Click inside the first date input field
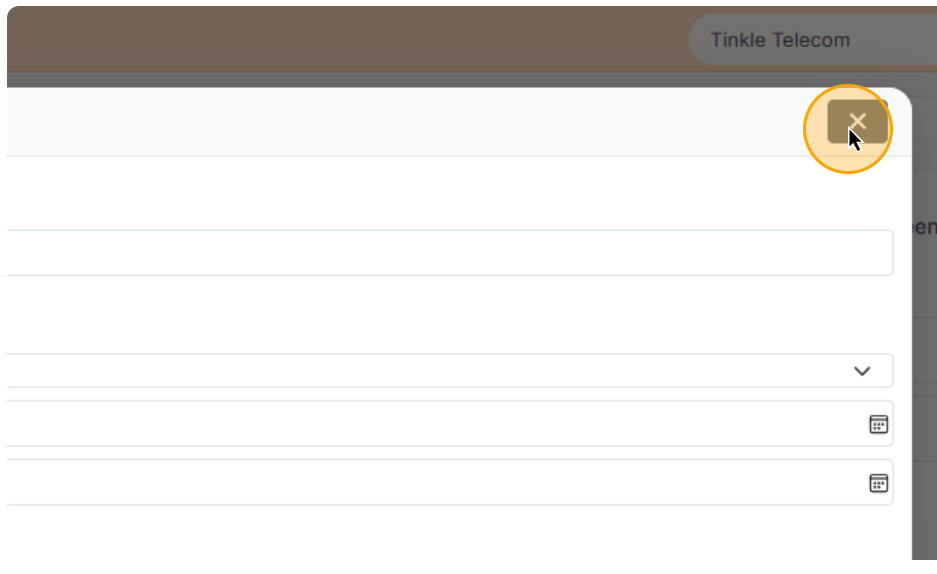The width and height of the screenshot is (937, 574). [x=430, y=424]
